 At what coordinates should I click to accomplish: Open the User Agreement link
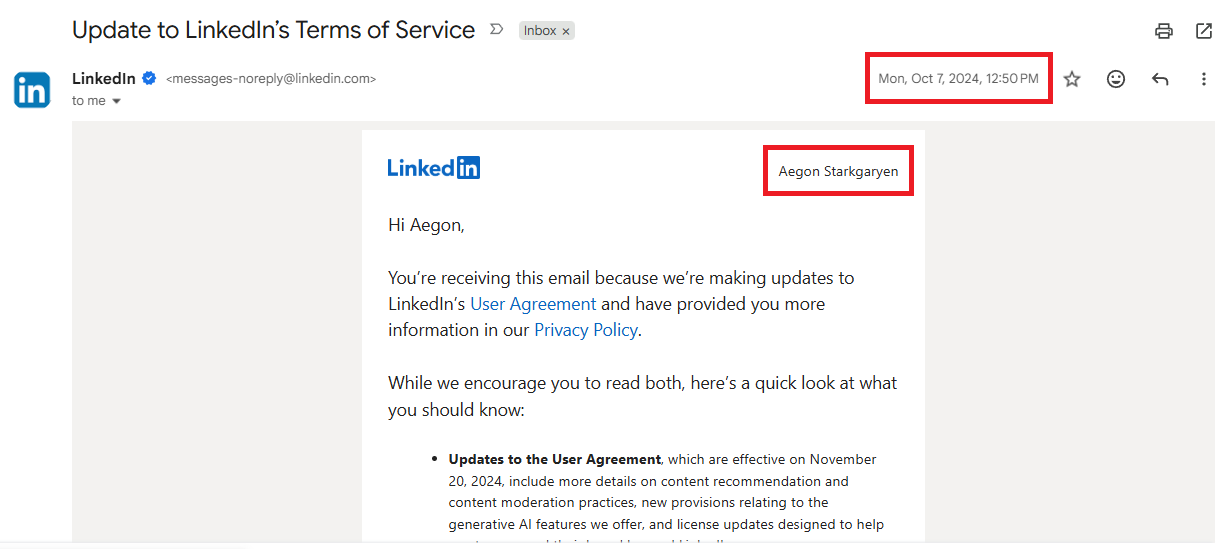(533, 304)
